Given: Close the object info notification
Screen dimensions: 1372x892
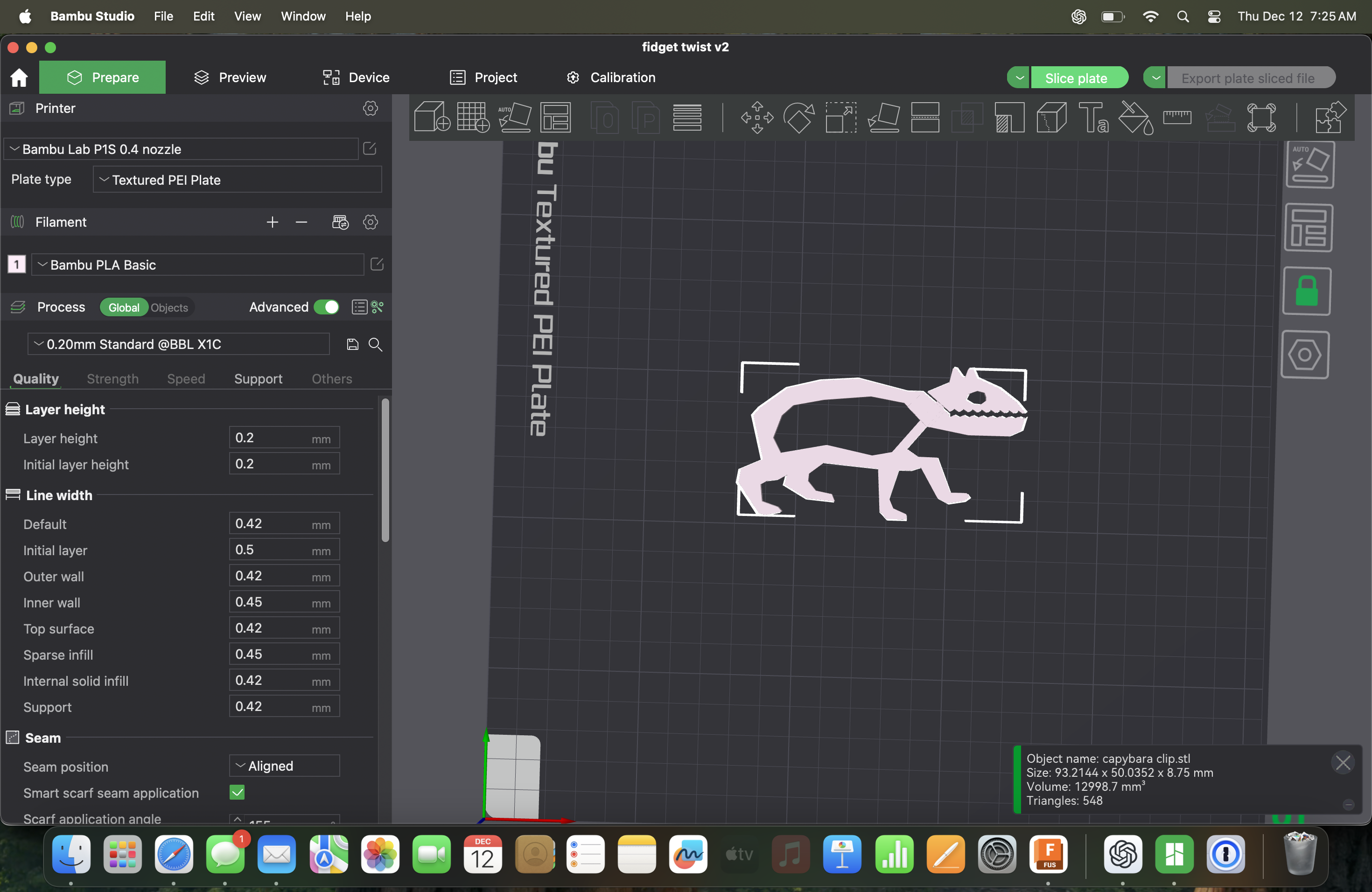Looking at the screenshot, I should click(1343, 763).
